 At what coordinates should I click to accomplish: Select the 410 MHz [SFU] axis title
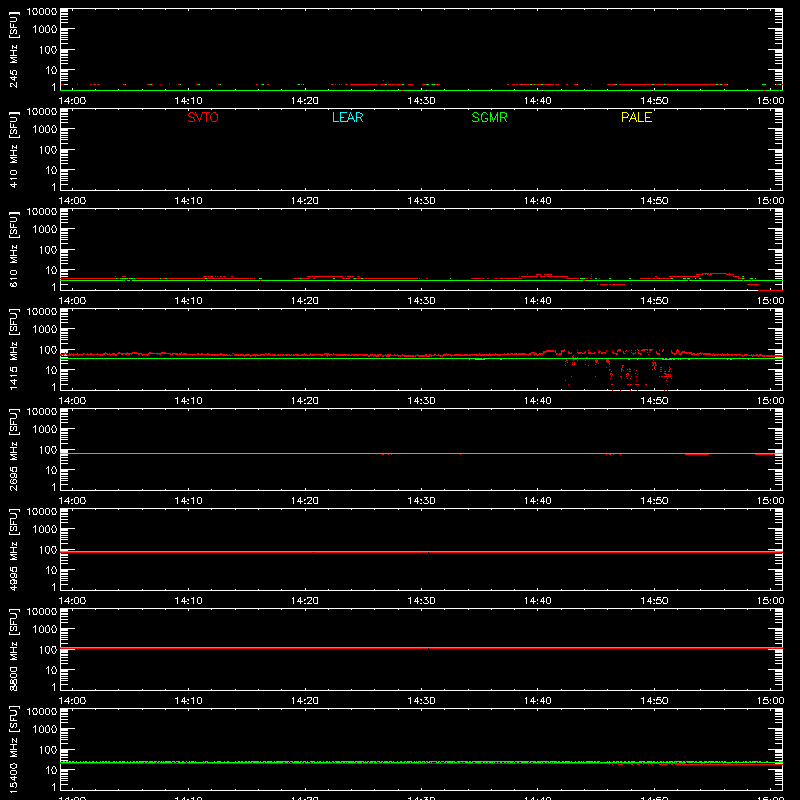click(x=13, y=150)
